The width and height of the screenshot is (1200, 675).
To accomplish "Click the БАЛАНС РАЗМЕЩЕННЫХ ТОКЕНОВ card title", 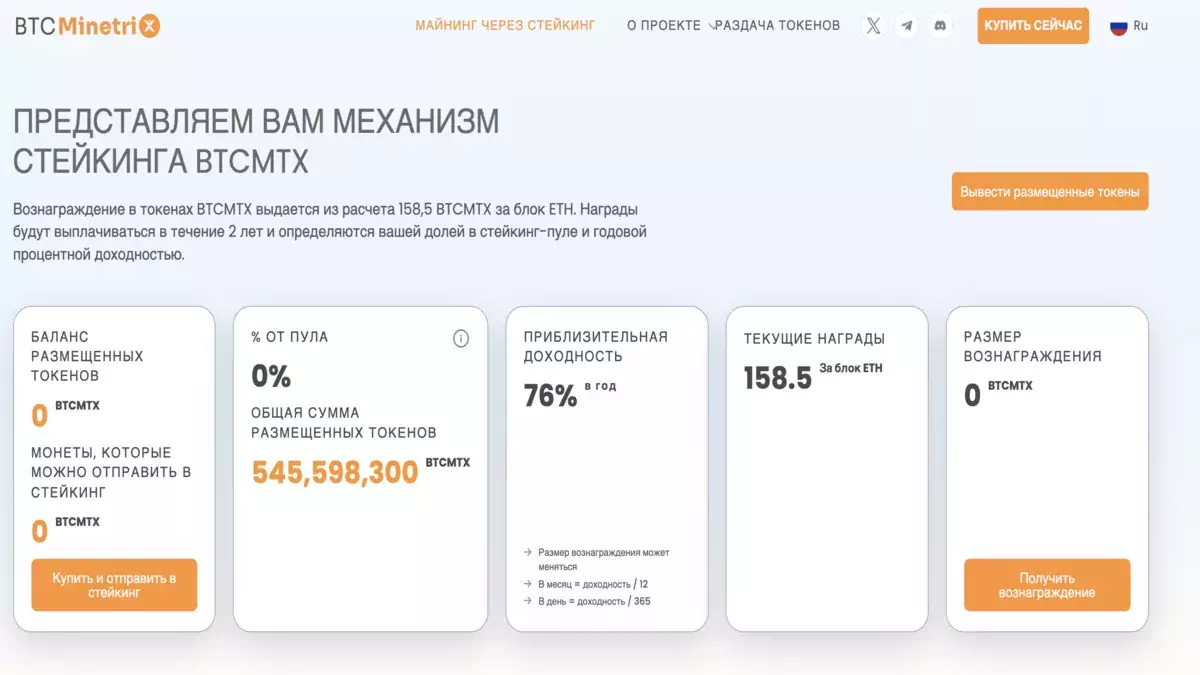I will pos(87,356).
